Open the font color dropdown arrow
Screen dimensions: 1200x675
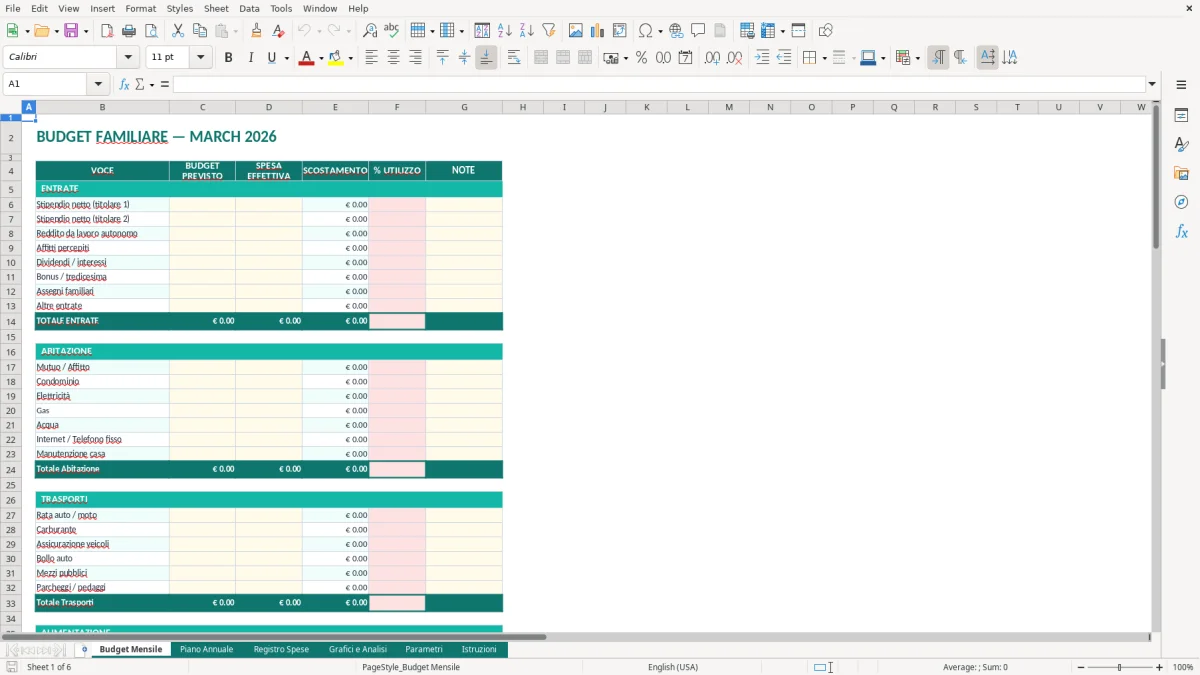click(322, 58)
